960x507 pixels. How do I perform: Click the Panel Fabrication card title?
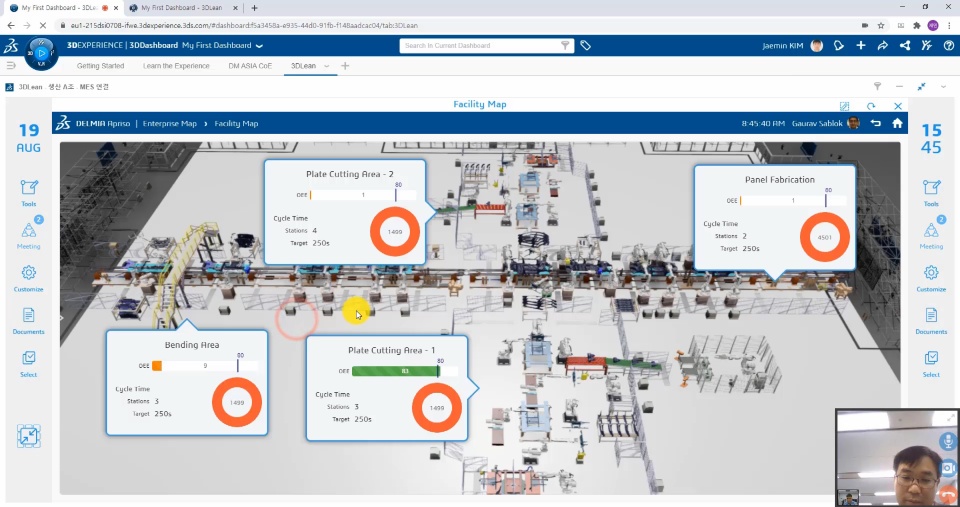(x=779, y=179)
